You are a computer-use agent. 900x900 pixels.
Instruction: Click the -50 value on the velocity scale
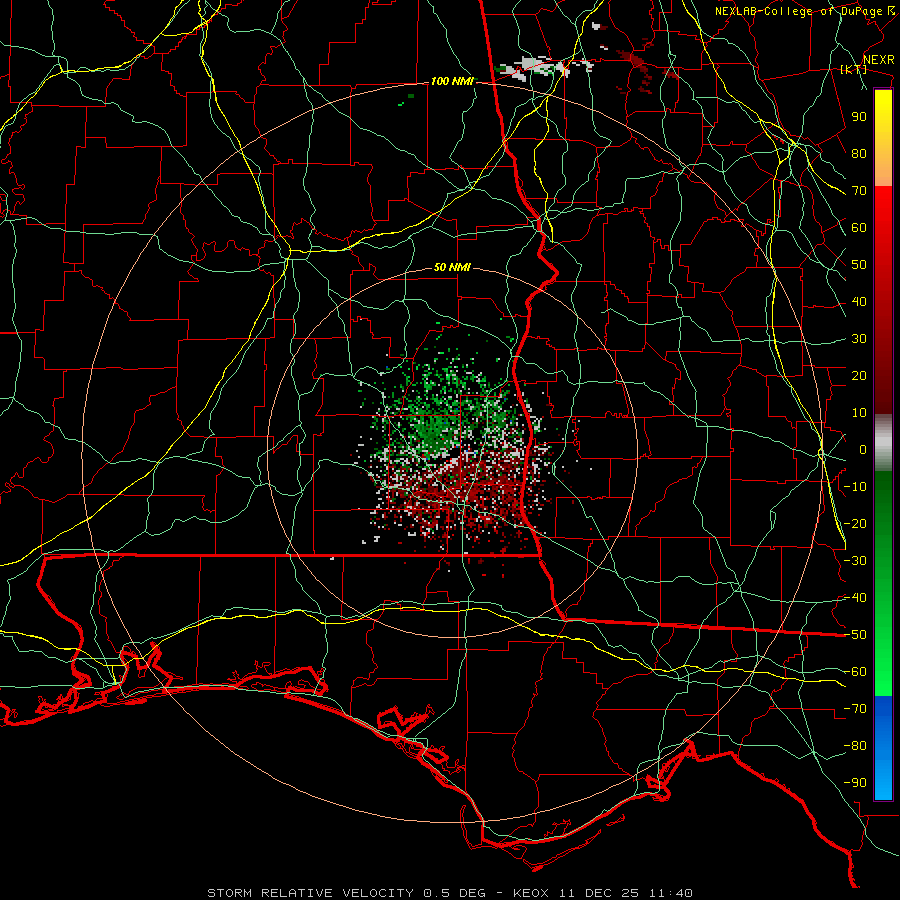(855, 635)
